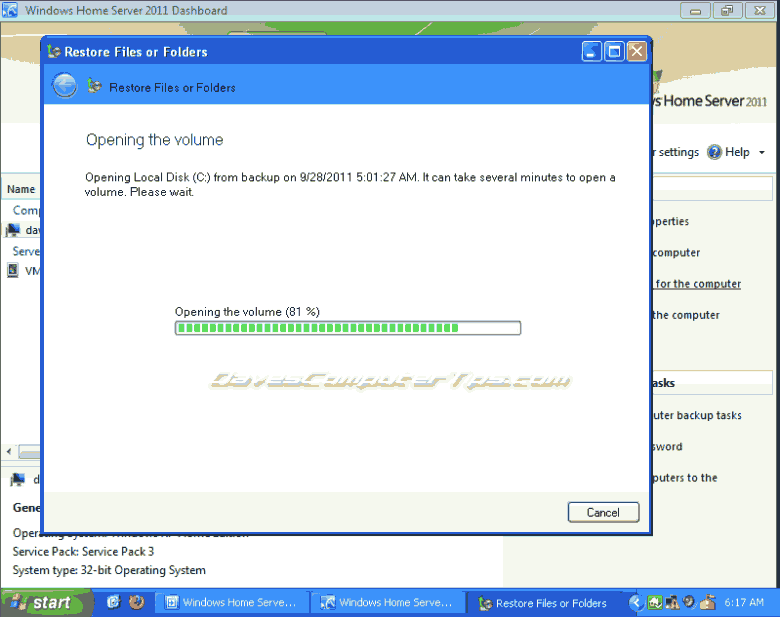Viewport: 780px width, 617px height.
Task: Click the 6:17 AM taskbar clock
Action: click(744, 602)
